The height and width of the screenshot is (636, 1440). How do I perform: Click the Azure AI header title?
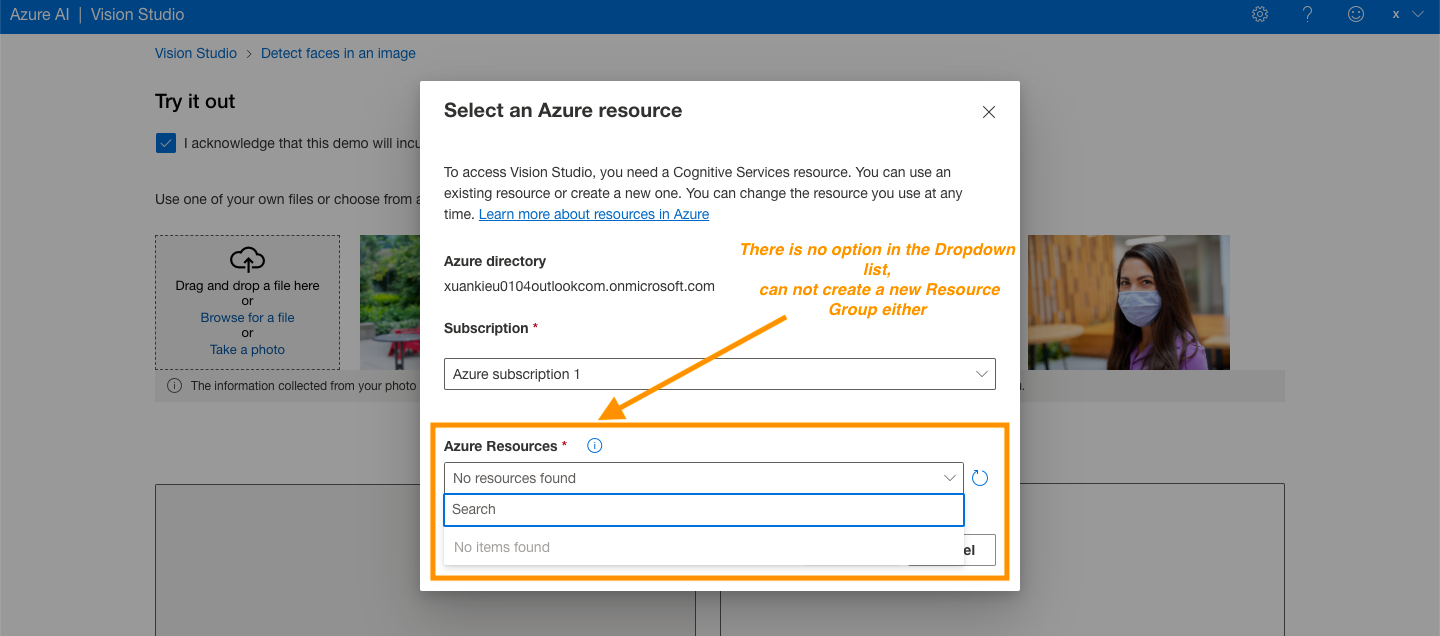pos(40,15)
